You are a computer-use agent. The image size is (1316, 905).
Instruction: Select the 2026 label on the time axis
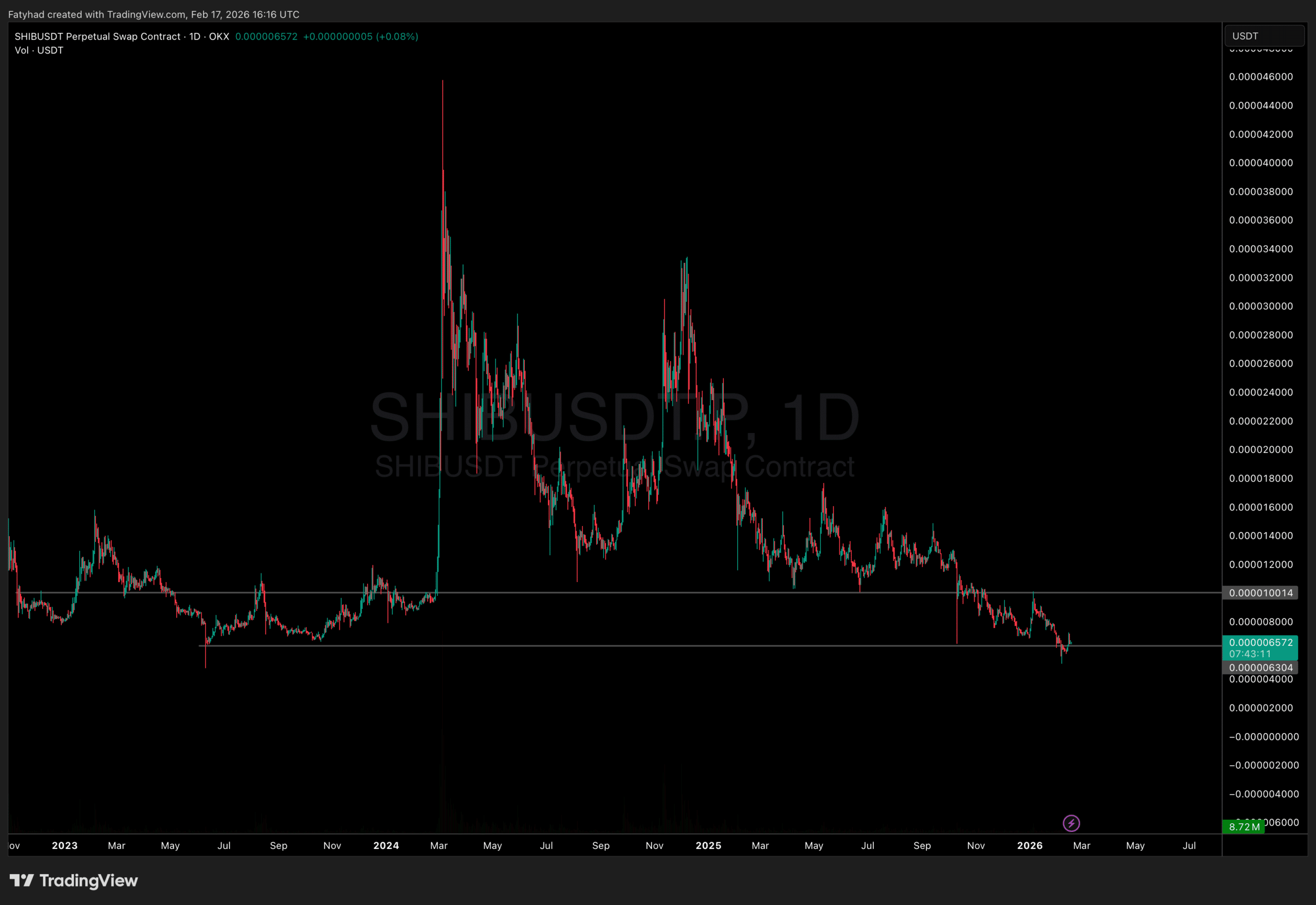[1030, 845]
